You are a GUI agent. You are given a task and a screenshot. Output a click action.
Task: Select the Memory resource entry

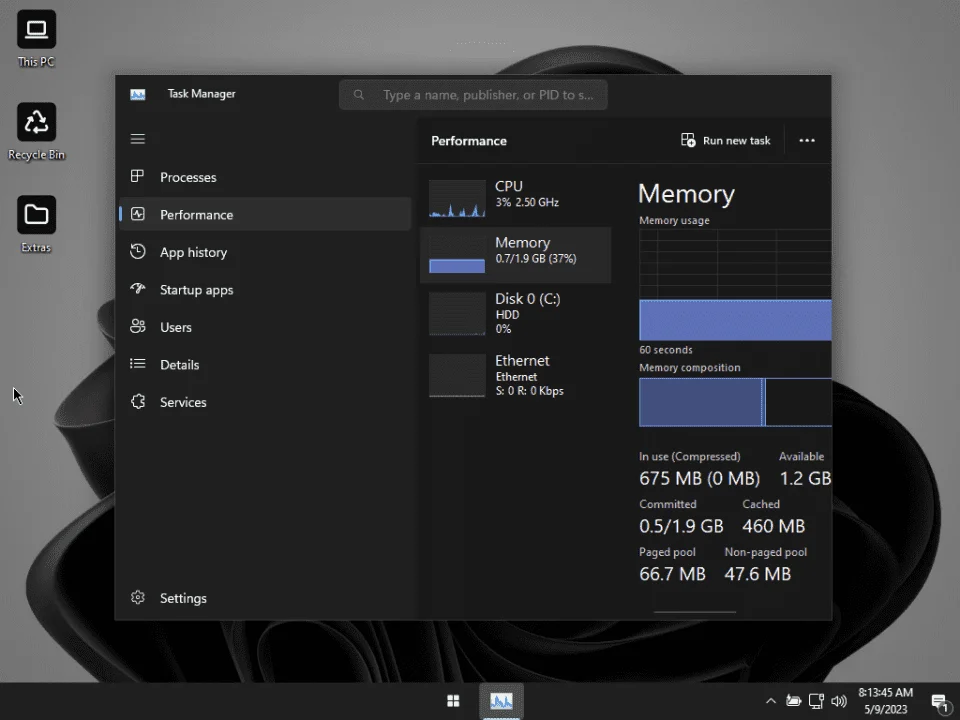pos(516,255)
